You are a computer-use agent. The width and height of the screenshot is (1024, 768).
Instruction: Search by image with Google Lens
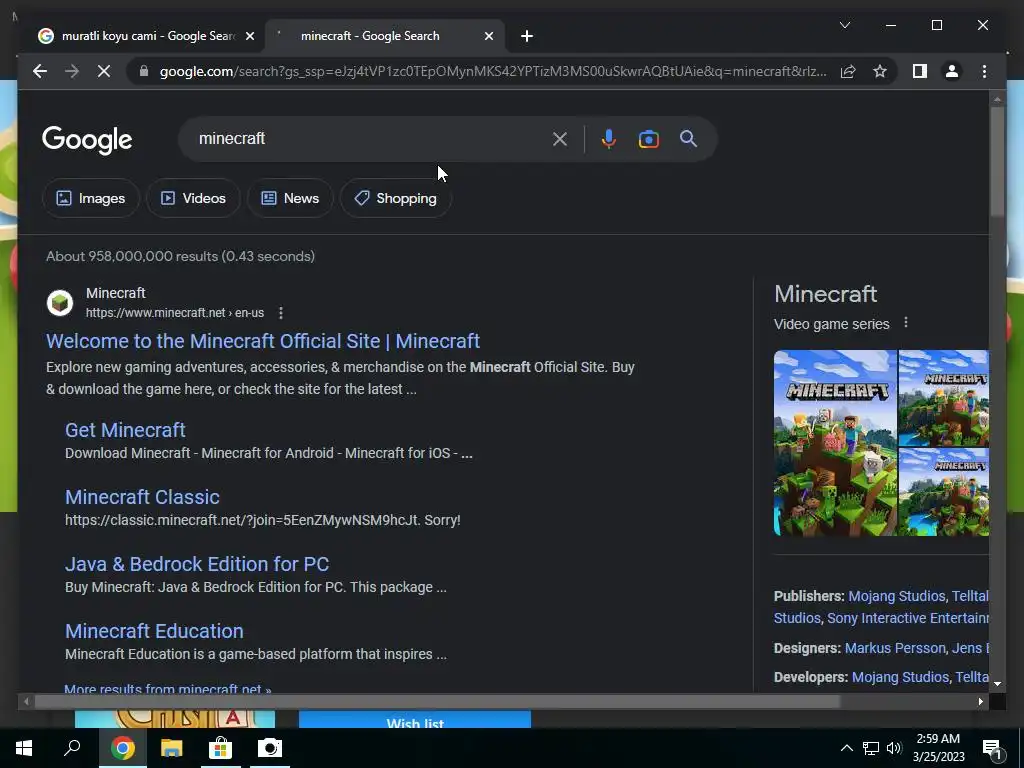(648, 139)
